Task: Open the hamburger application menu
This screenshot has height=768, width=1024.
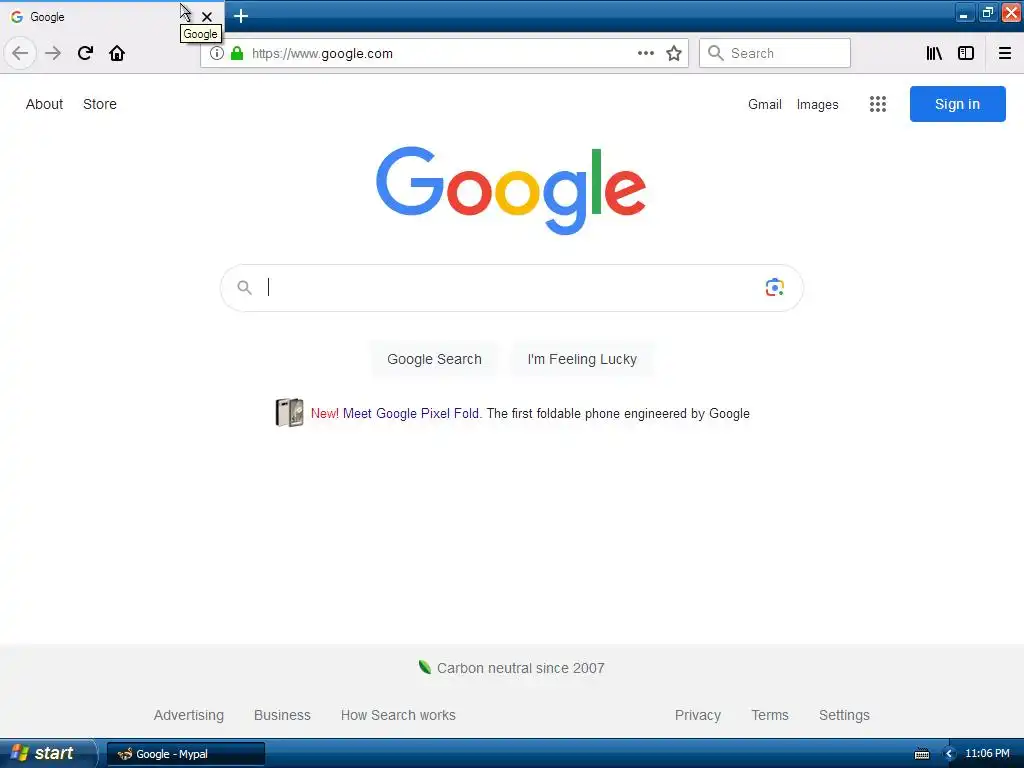Action: (1005, 53)
